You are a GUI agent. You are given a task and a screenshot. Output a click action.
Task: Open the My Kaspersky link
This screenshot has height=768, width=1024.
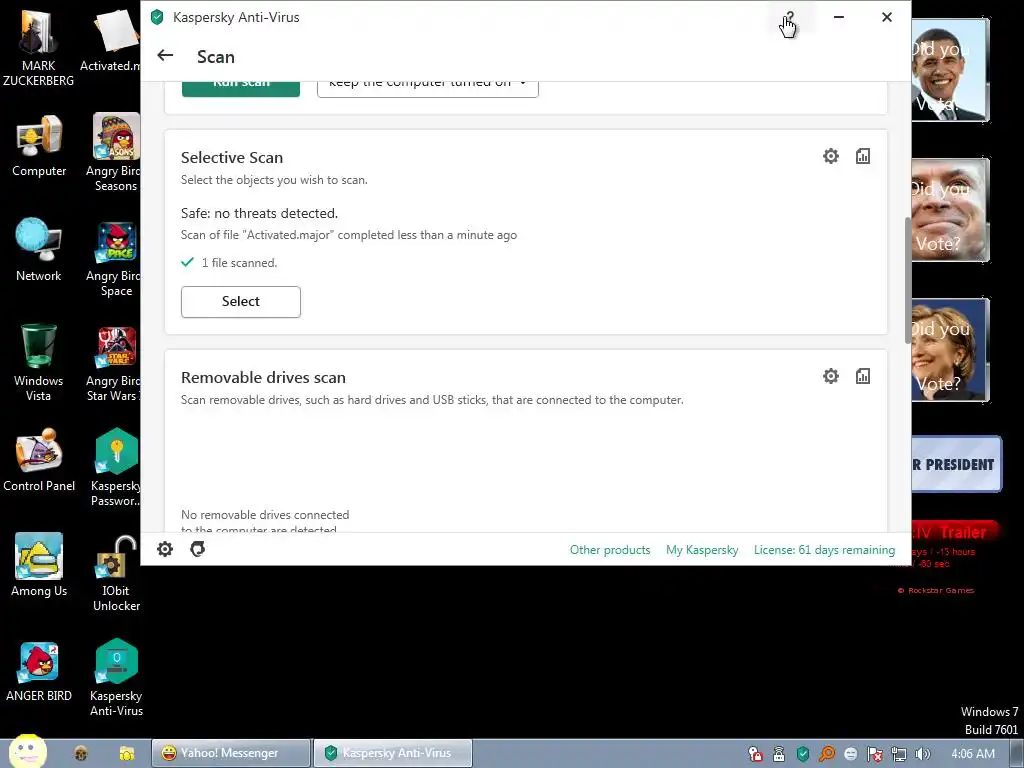[x=702, y=550]
